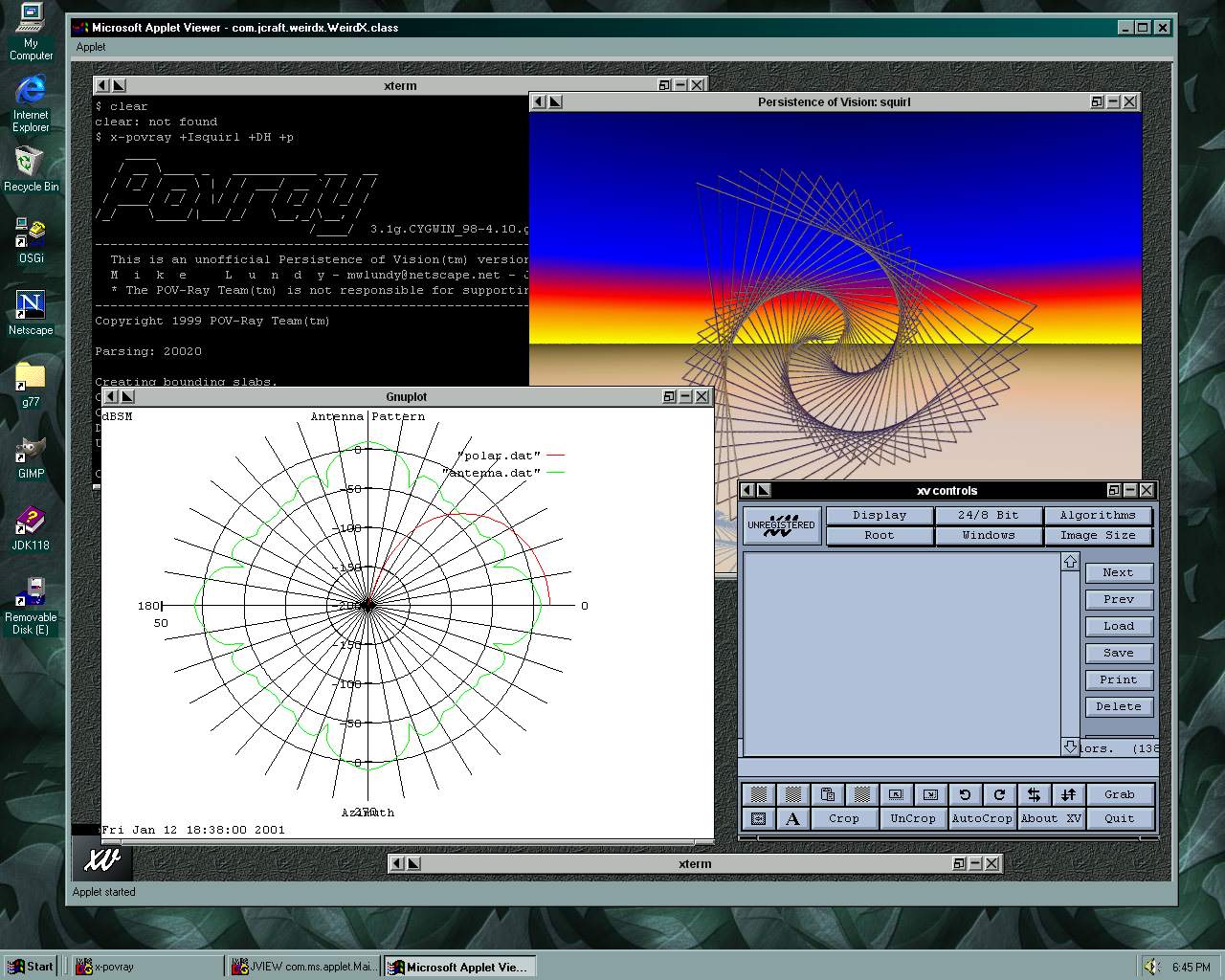
Task: Click the Prev button in xv controls
Action: [x=1119, y=599]
